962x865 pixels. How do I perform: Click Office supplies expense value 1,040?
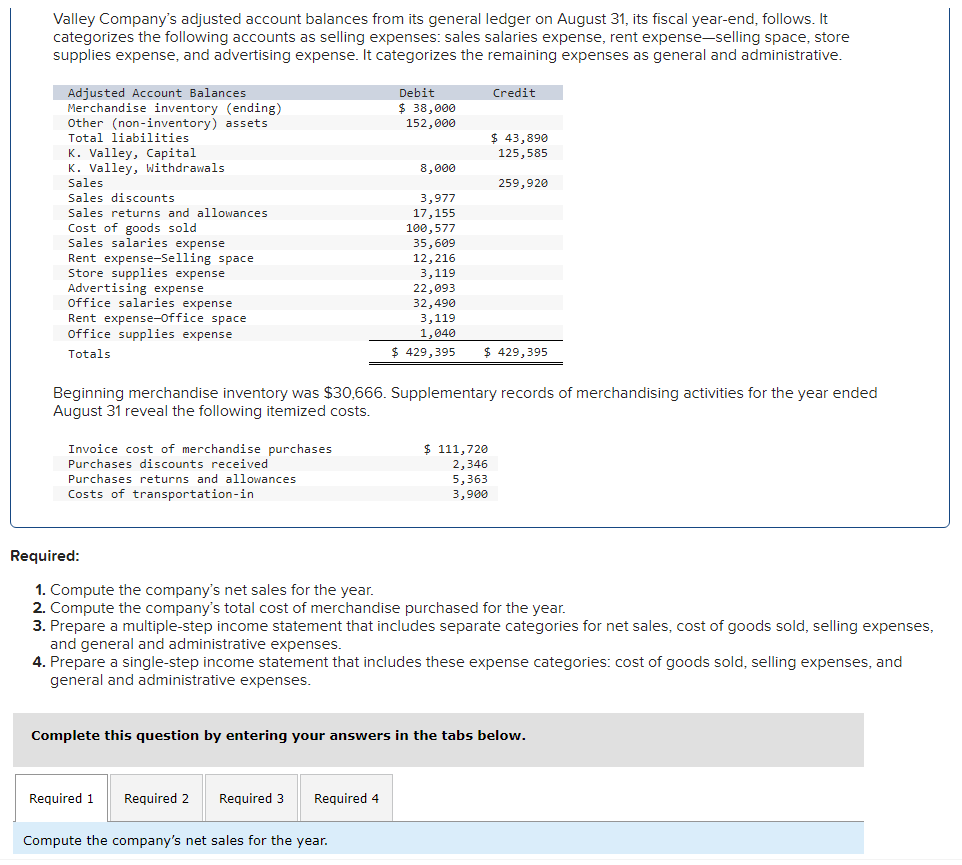click(x=437, y=333)
